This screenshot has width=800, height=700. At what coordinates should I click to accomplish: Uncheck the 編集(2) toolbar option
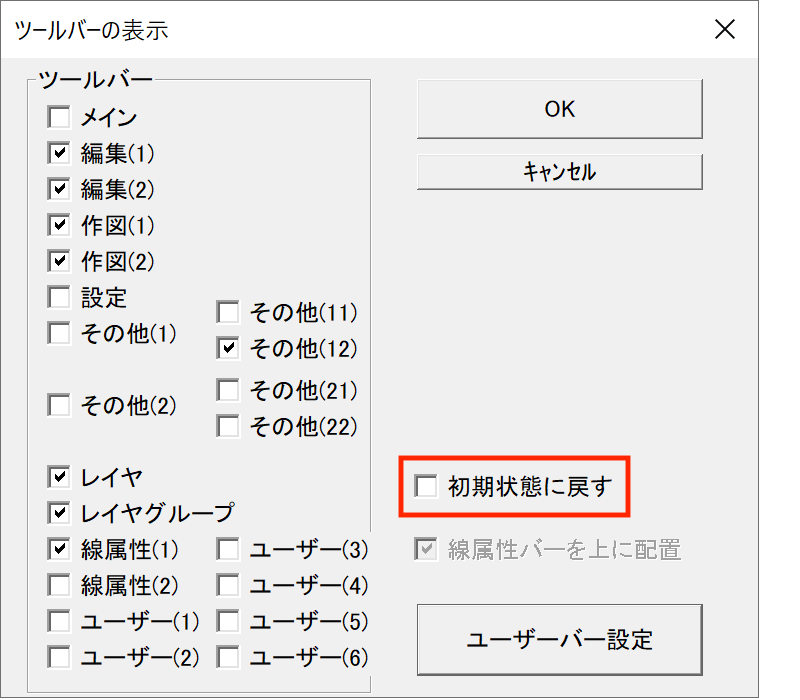coord(58,189)
